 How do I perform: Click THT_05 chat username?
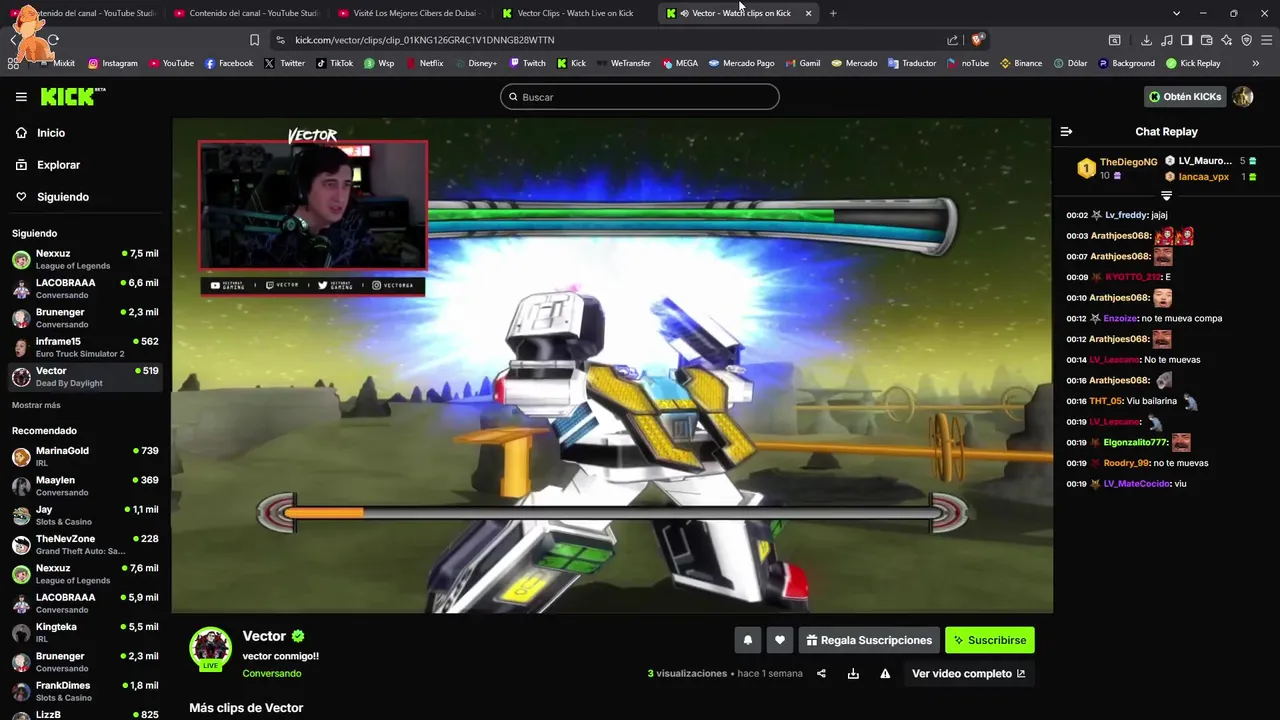pos(1106,401)
